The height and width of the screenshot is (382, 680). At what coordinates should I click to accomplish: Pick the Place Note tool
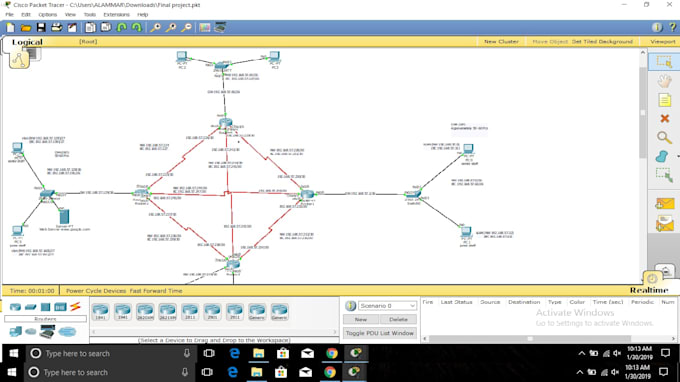(664, 100)
